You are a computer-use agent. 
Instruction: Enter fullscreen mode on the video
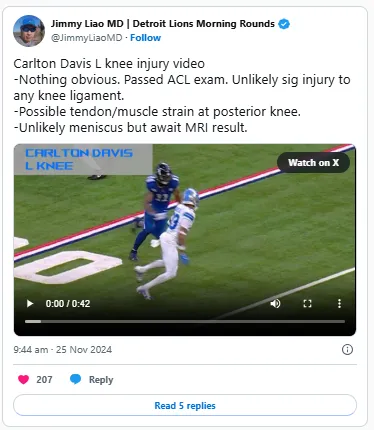307,303
